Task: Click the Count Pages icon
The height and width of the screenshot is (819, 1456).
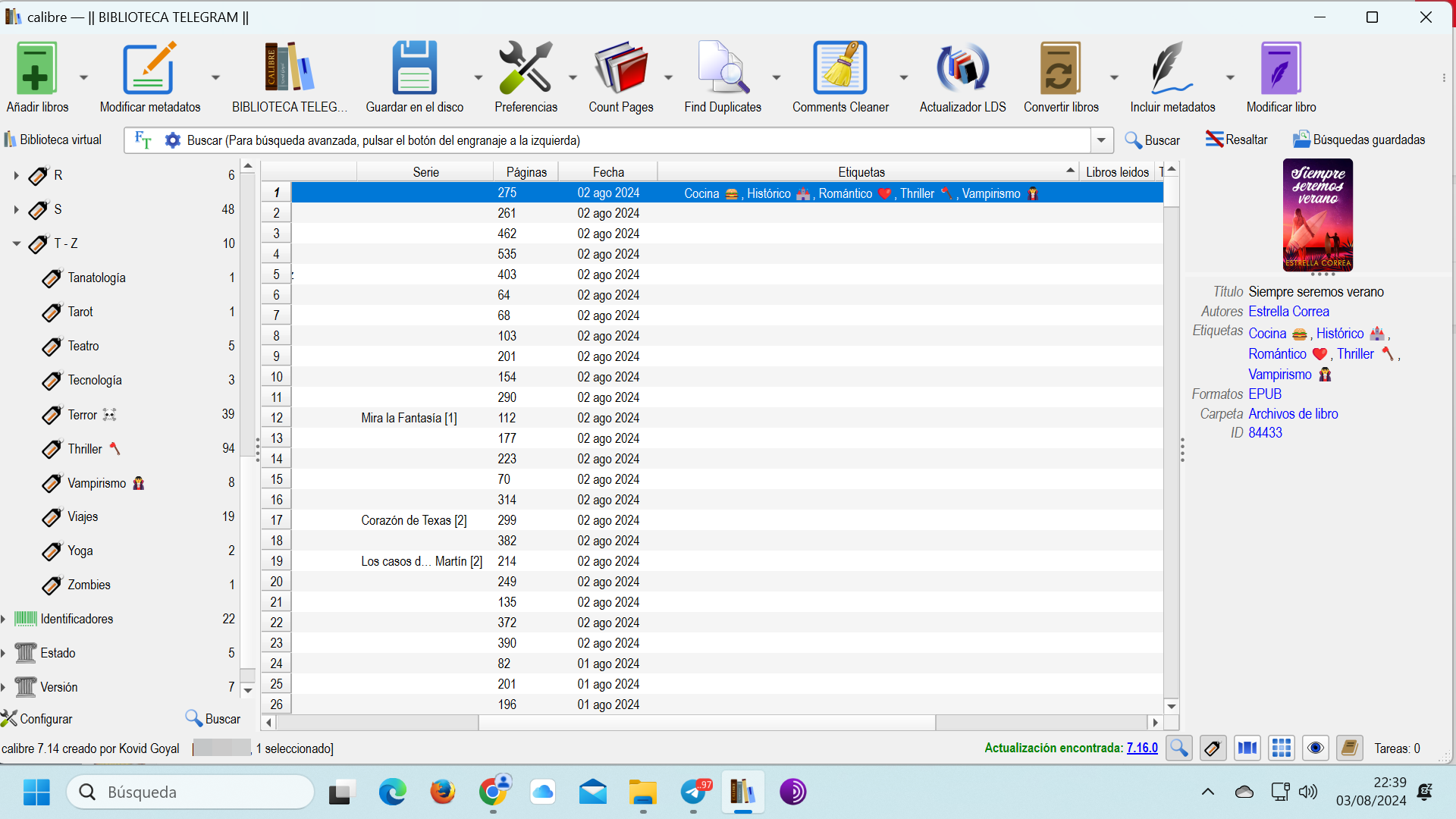Action: pyautogui.click(x=620, y=69)
